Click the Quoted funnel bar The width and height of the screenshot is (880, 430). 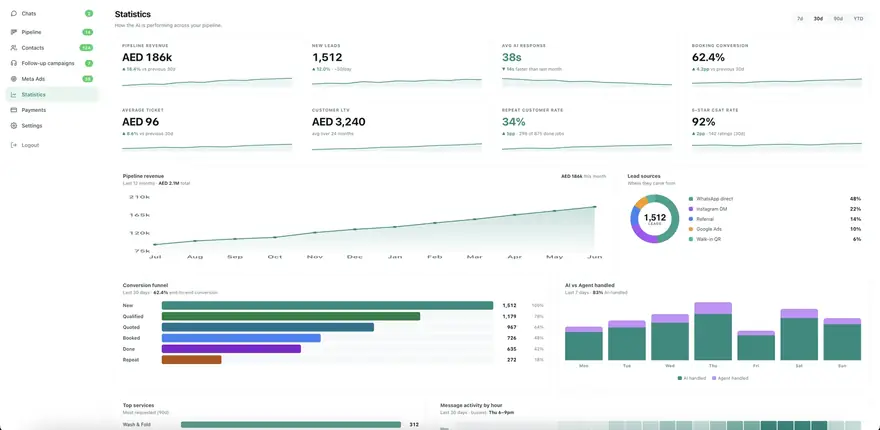click(x=268, y=327)
